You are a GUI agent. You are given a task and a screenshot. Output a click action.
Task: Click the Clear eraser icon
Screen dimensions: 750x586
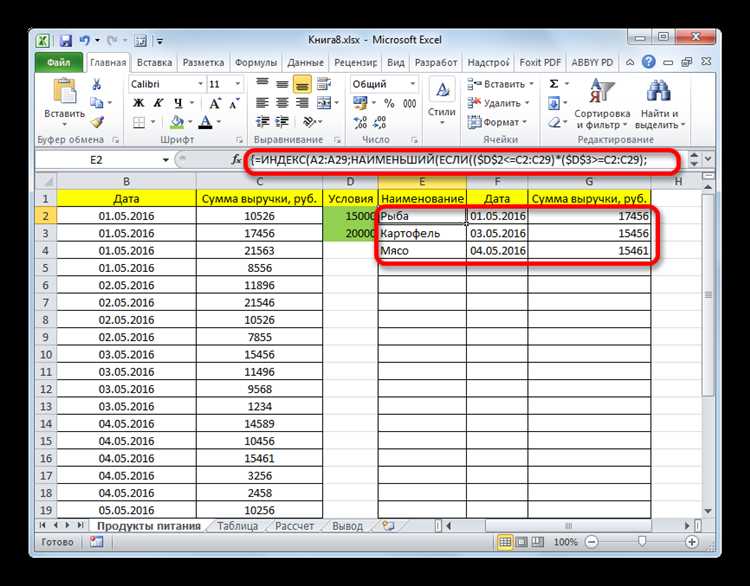554,122
